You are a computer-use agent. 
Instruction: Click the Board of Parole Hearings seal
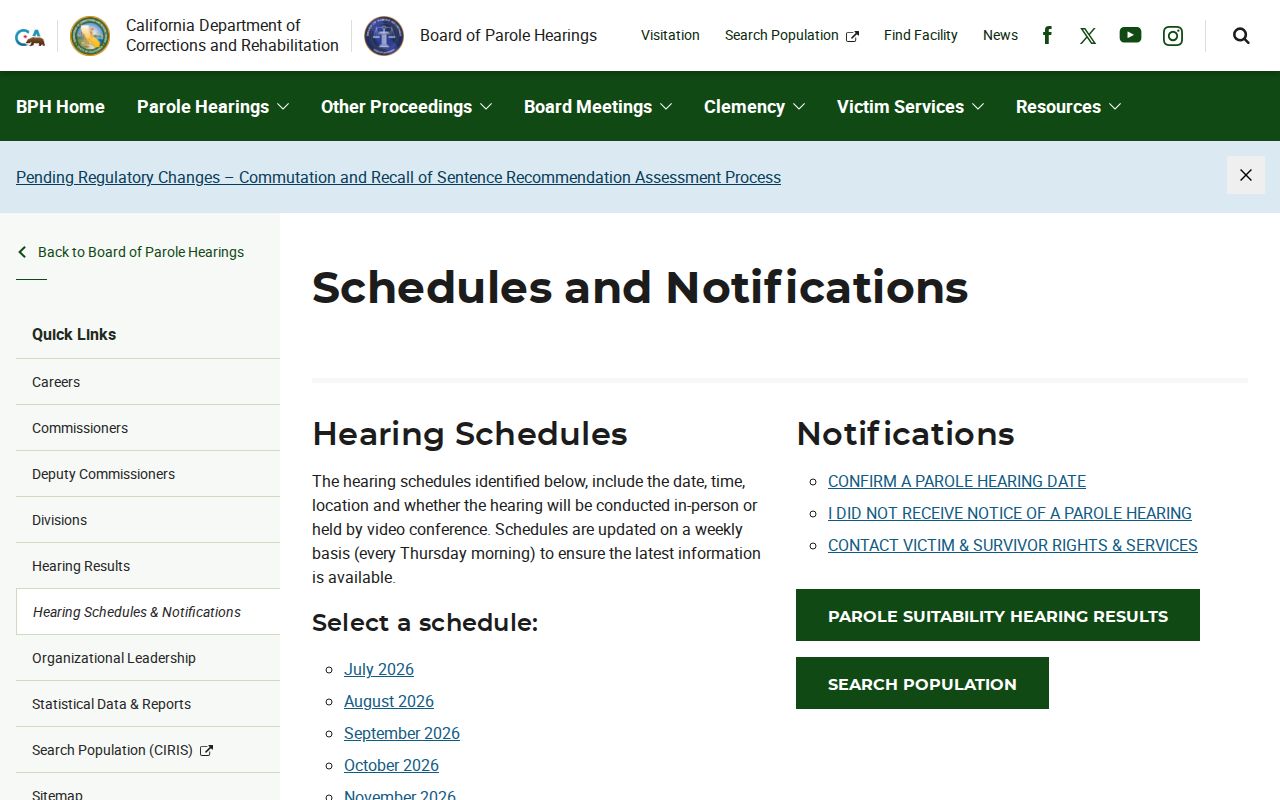[384, 36]
